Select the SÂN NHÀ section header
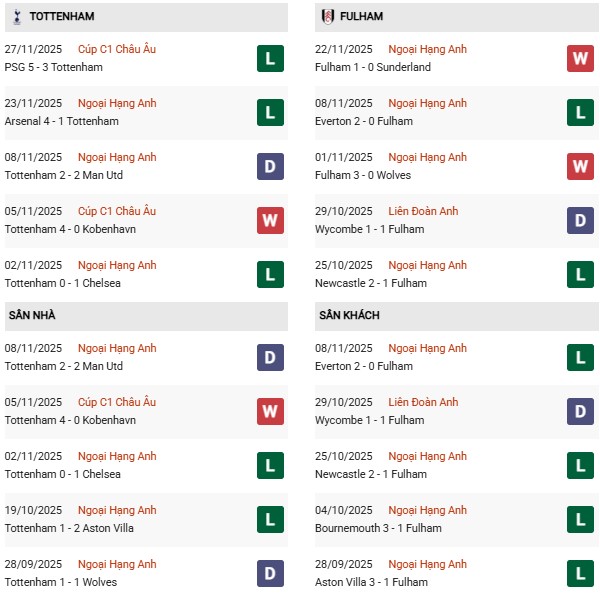Image resolution: width=600 pixels, height=596 pixels. click(x=33, y=316)
